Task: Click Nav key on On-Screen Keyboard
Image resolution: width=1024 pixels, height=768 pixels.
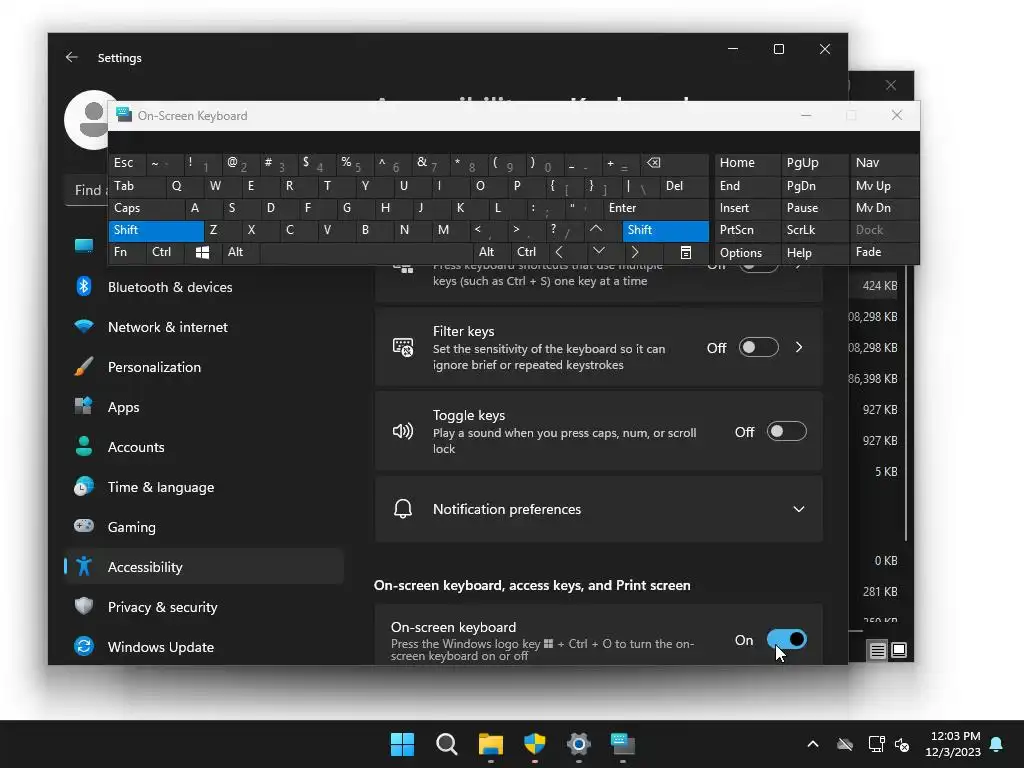Action: (x=884, y=163)
